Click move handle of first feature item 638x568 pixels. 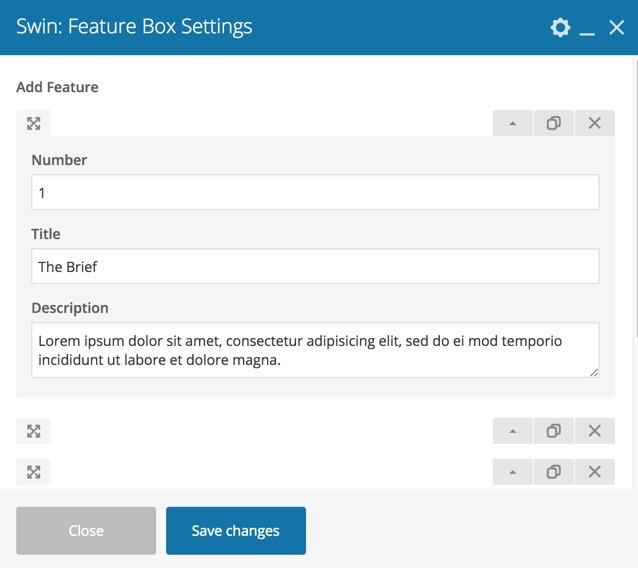34,123
